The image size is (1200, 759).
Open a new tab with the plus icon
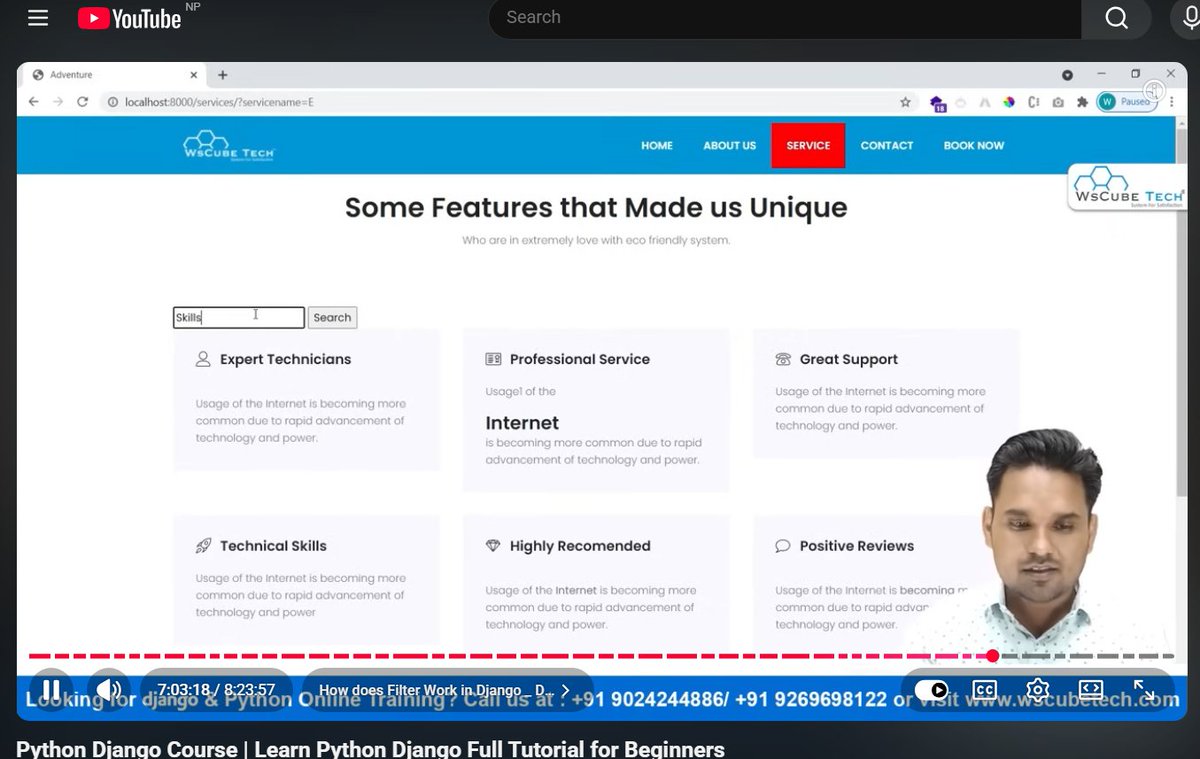point(222,75)
